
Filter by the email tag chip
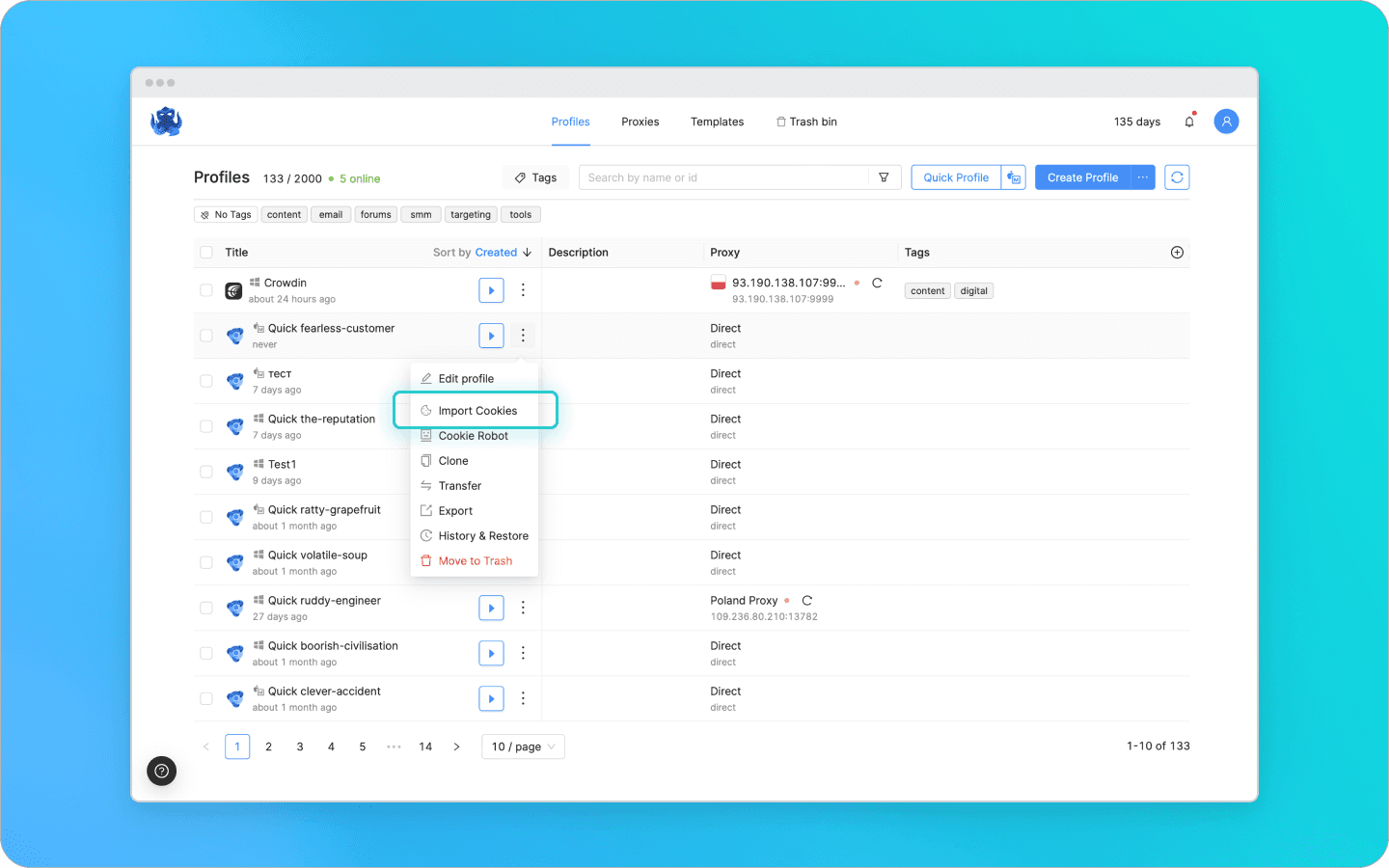[331, 215]
